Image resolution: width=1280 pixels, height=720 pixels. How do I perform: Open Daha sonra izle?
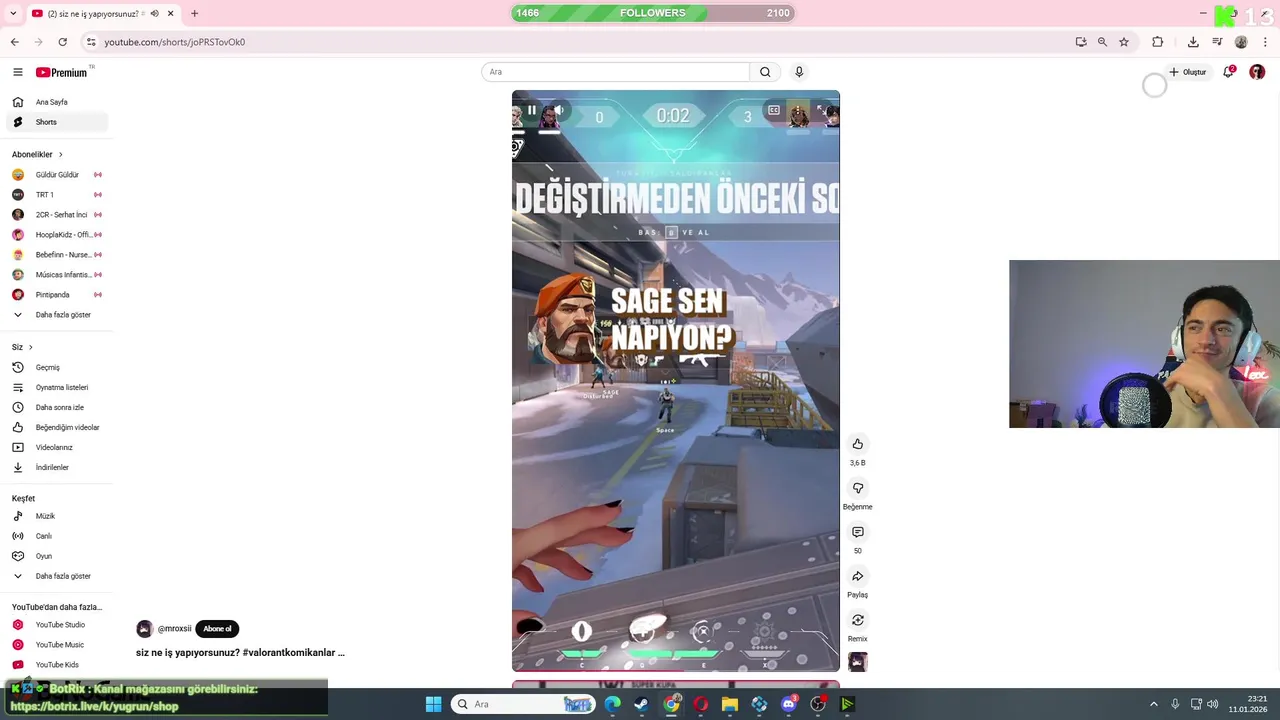tap(56, 407)
